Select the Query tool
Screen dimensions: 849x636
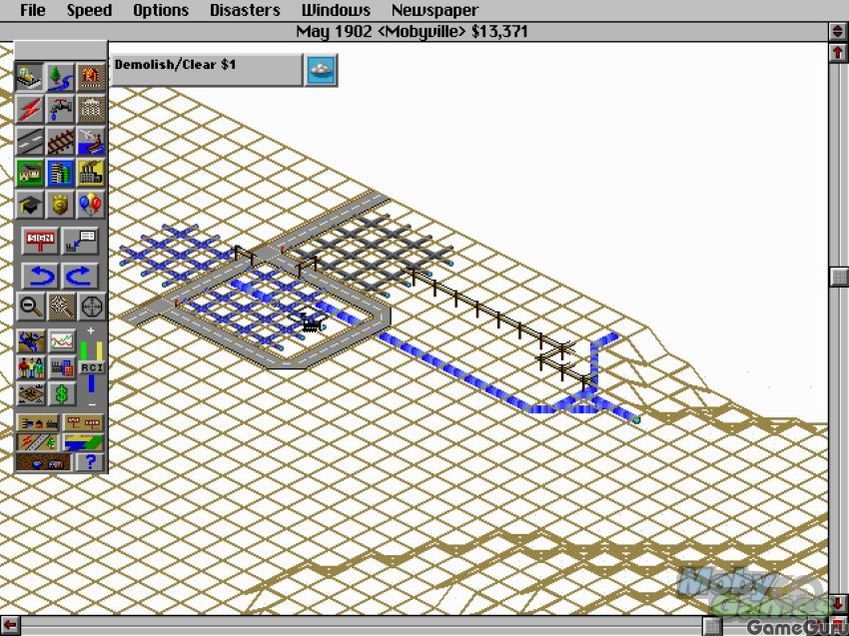80,241
